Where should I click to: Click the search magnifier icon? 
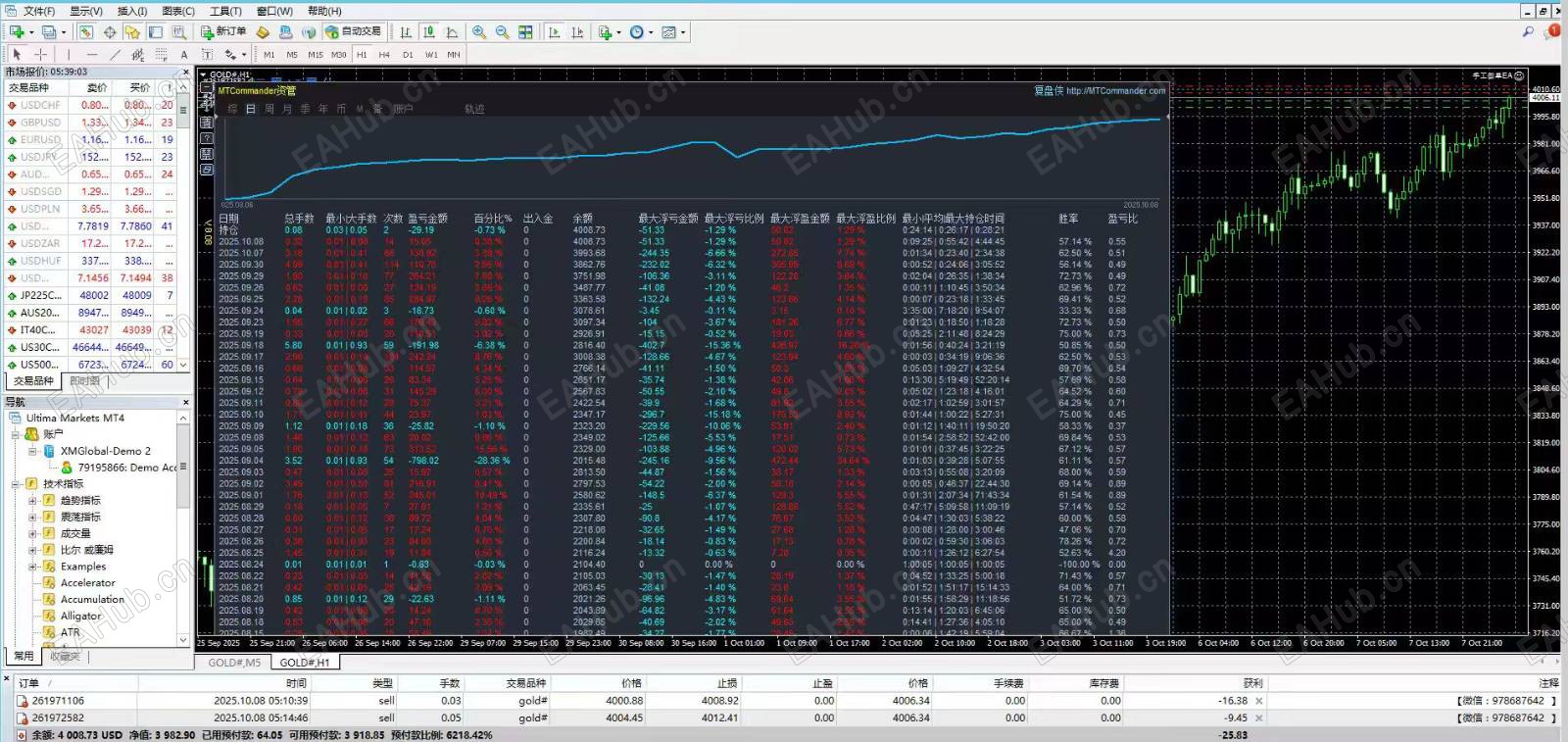pyautogui.click(x=1528, y=32)
